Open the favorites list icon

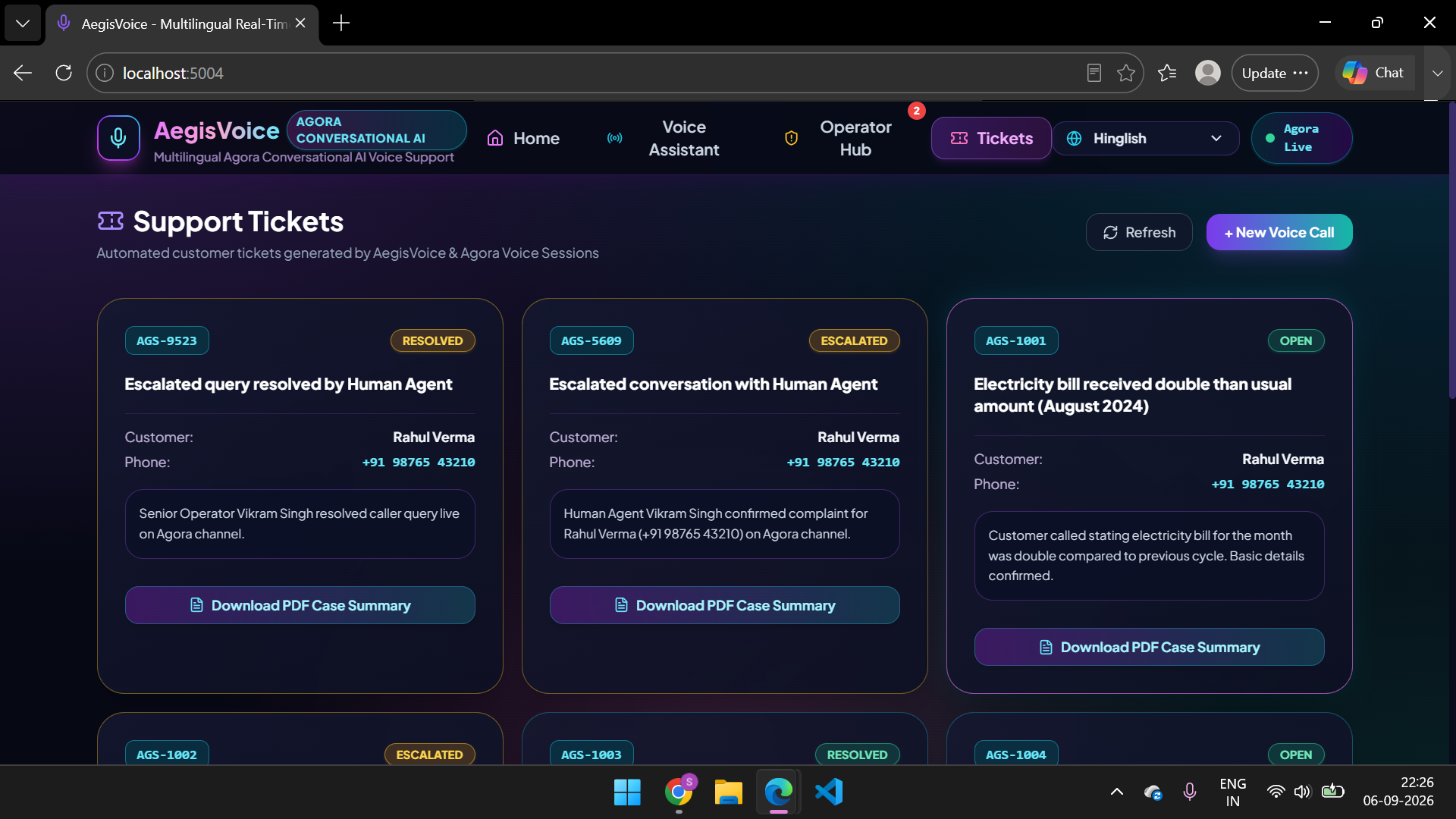coord(1167,73)
